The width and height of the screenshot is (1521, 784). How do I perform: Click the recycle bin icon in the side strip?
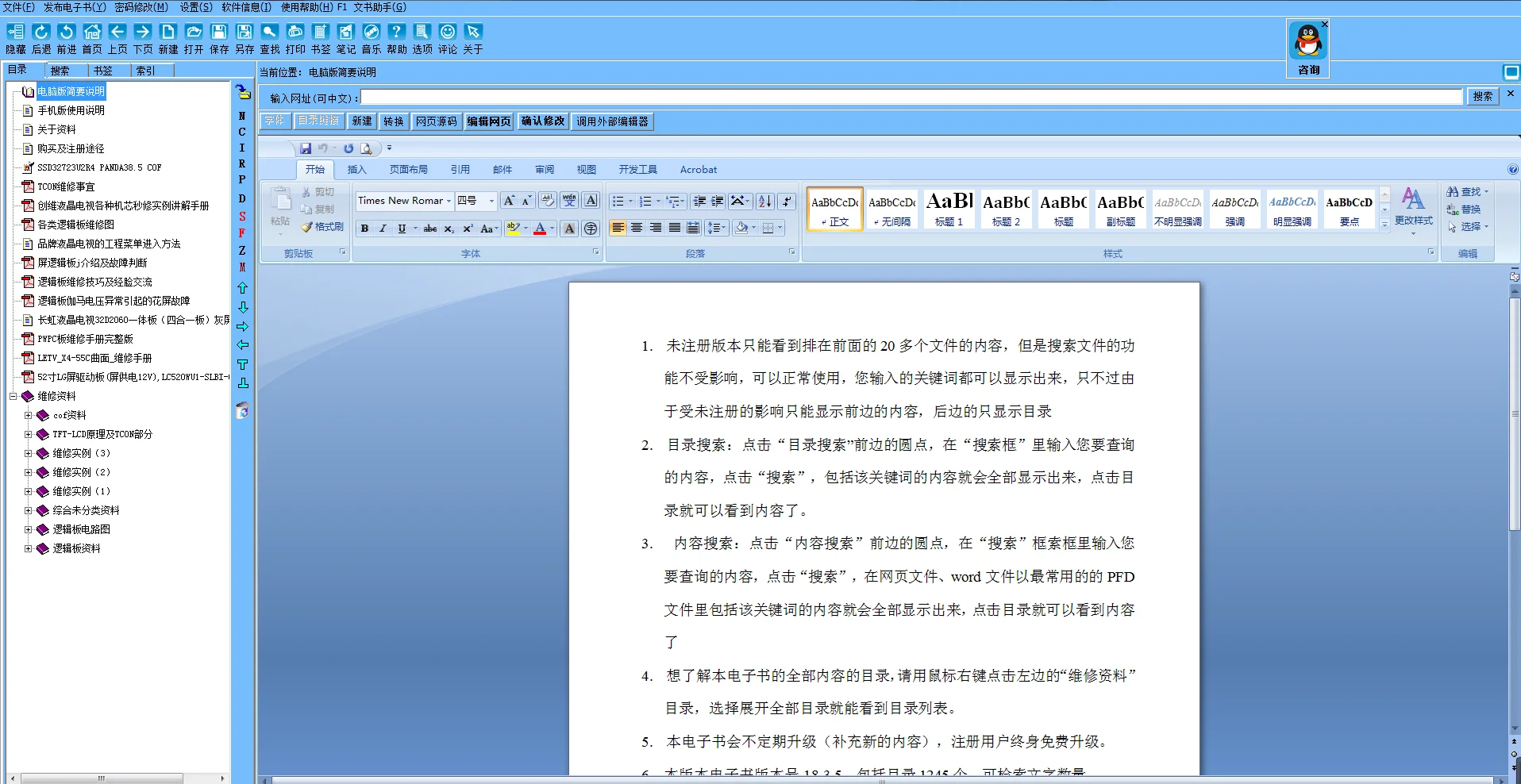click(242, 410)
